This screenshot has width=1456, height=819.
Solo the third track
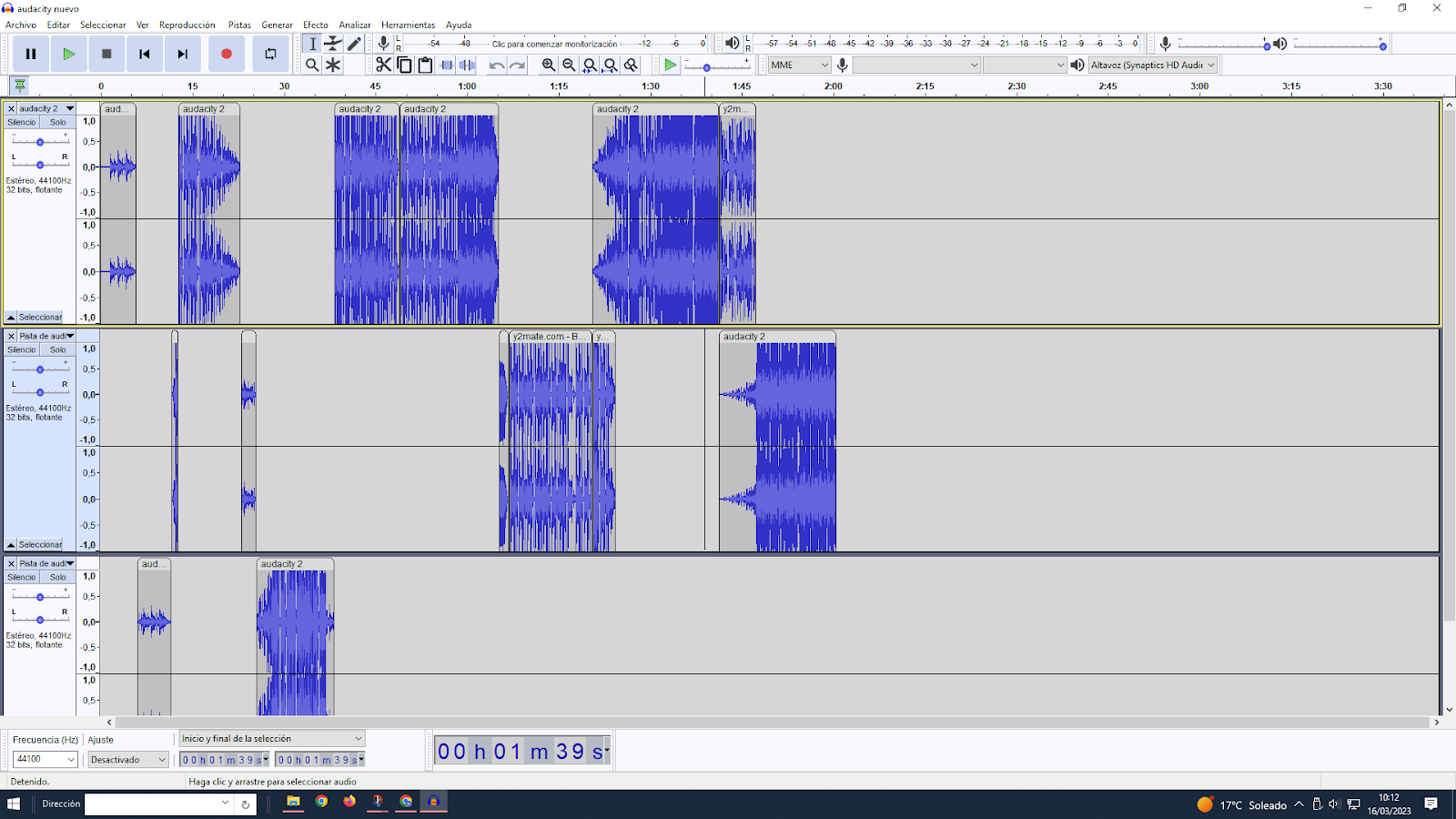tap(58, 577)
